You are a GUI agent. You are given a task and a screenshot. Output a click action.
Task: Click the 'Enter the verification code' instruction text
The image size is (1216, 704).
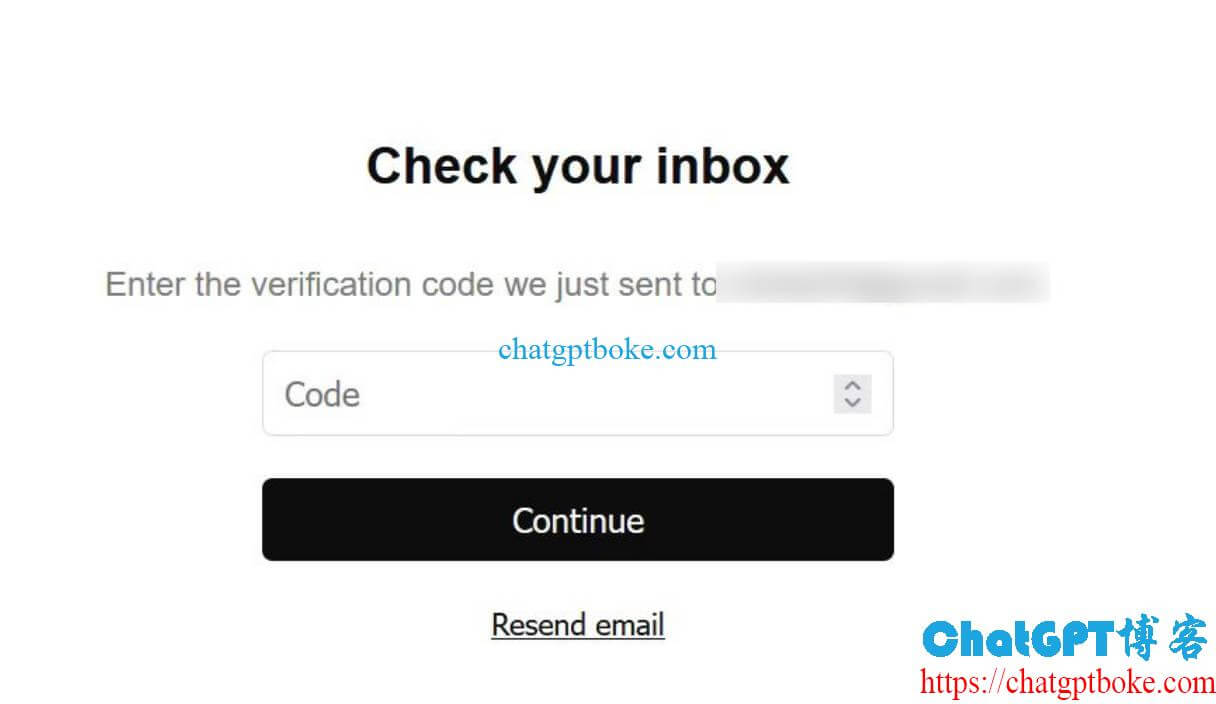pyautogui.click(x=410, y=285)
